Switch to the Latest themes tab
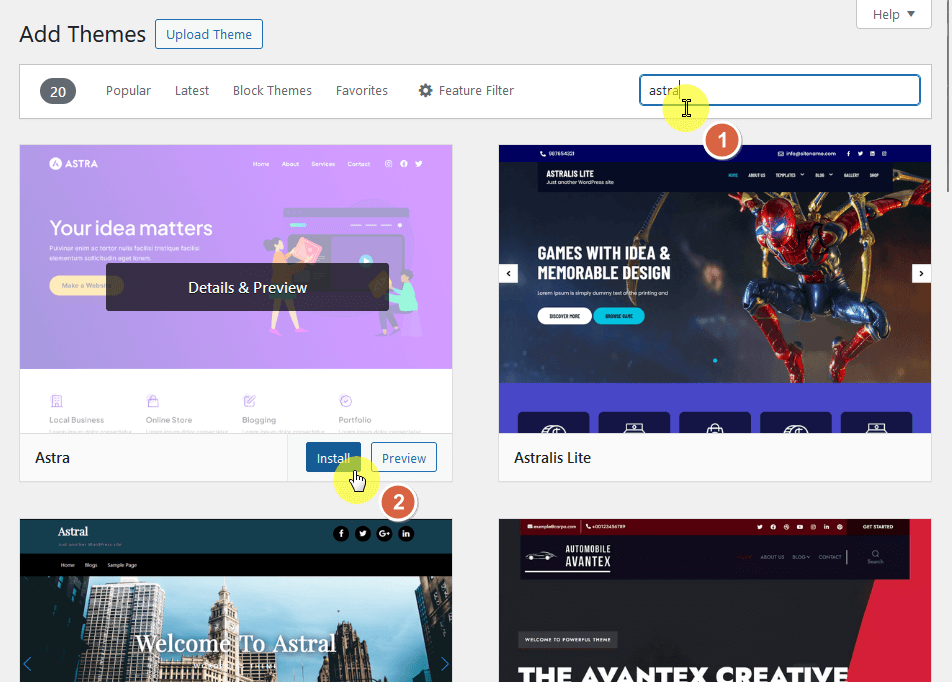 (192, 90)
